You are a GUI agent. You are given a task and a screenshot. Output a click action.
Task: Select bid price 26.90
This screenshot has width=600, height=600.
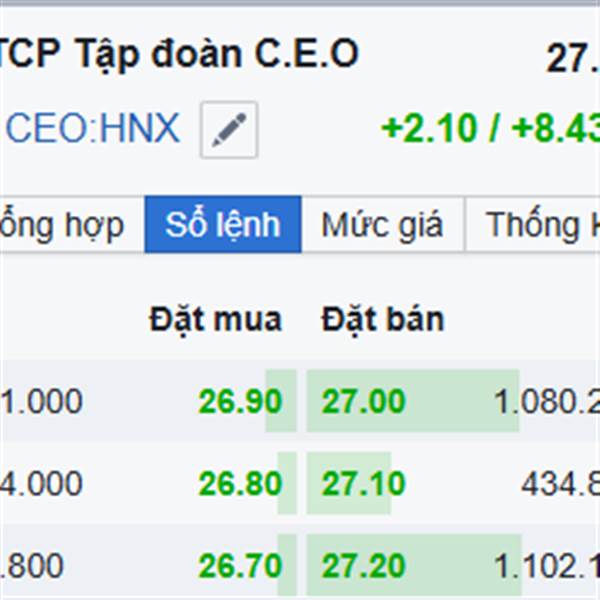pyautogui.click(x=240, y=402)
